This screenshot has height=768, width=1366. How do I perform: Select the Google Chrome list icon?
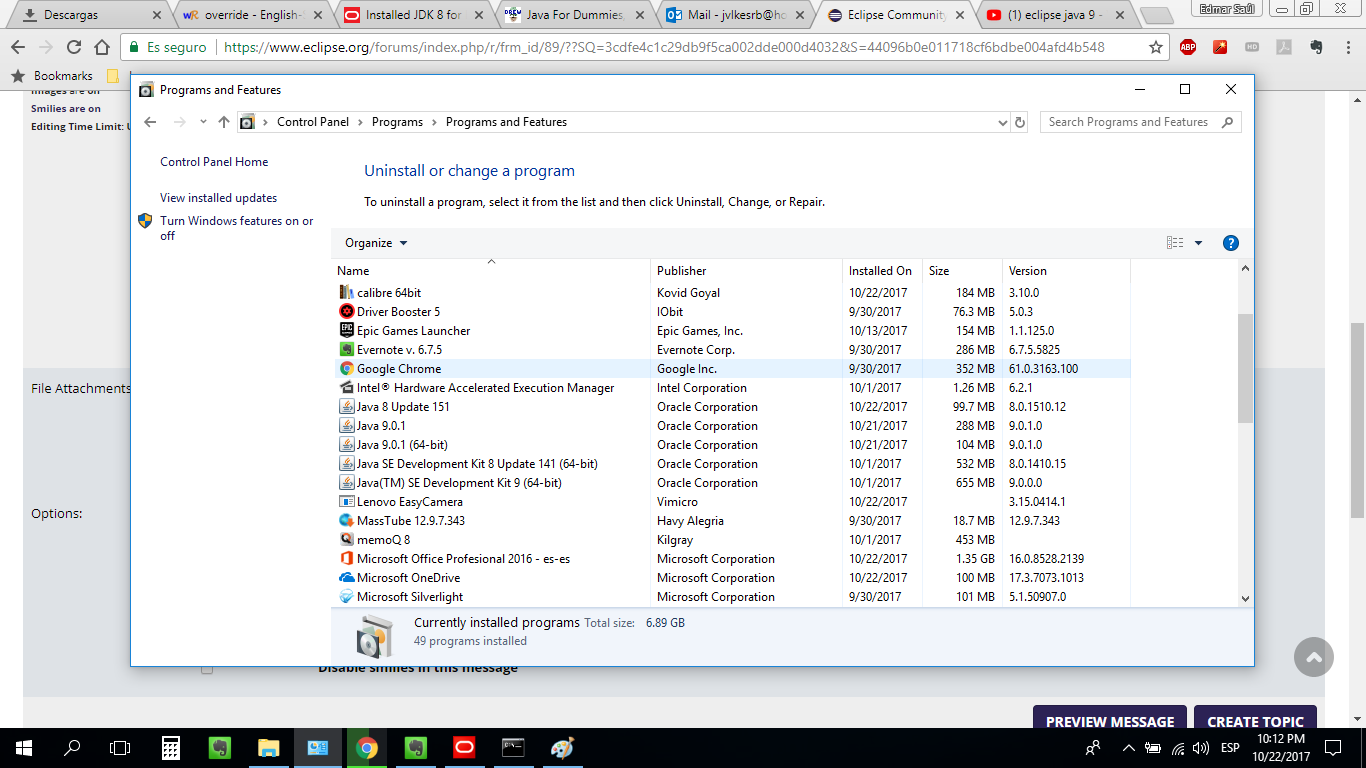click(346, 369)
